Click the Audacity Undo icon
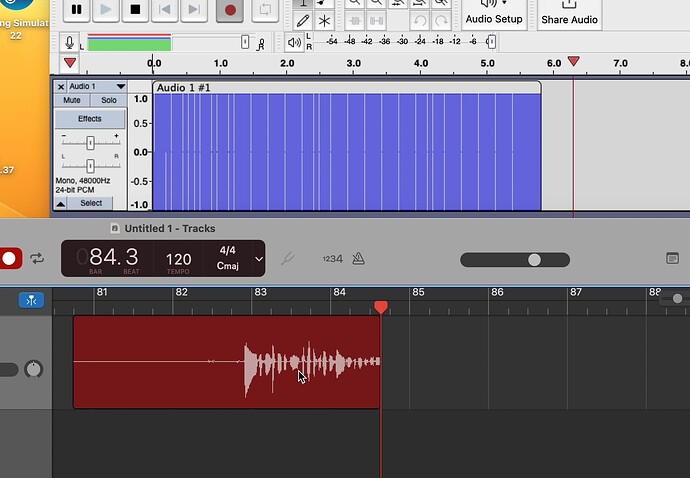This screenshot has width=690, height=478. pos(419,21)
